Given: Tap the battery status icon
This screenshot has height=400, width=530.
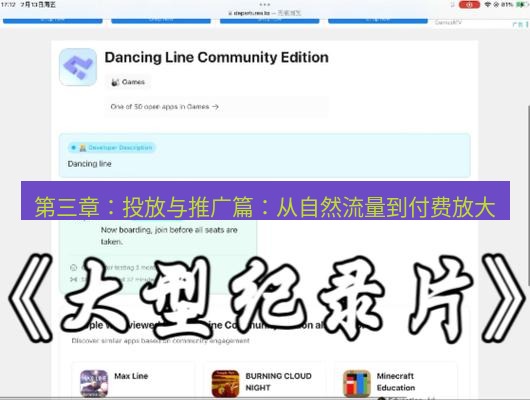Looking at the screenshot, I should pyautogui.click(x=522, y=5).
